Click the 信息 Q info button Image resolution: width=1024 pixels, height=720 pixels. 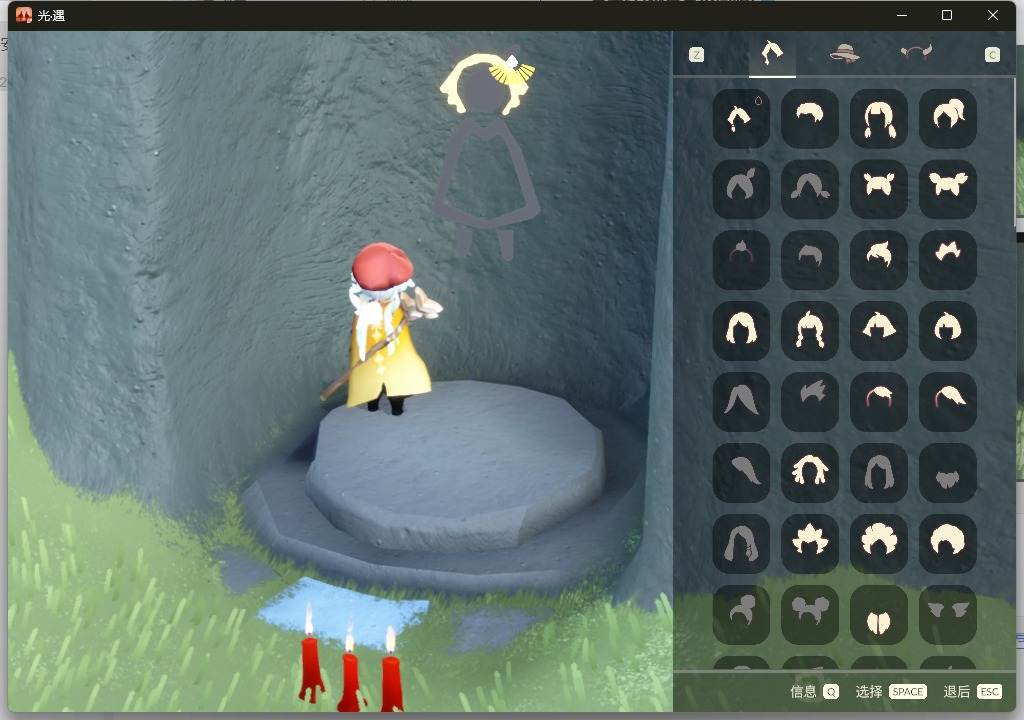[x=814, y=692]
